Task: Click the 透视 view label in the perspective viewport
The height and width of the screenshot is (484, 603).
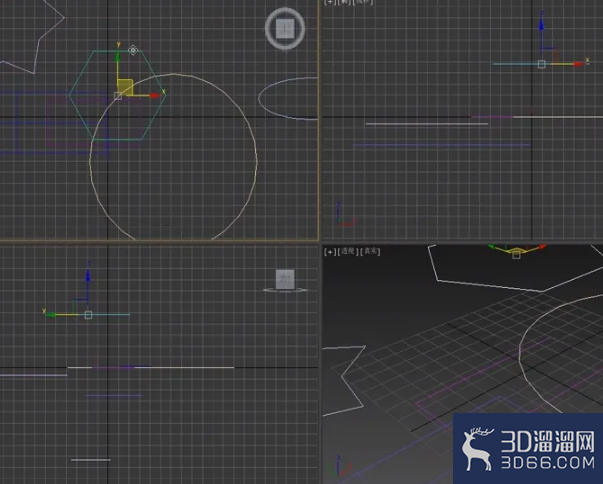Action: (348, 251)
